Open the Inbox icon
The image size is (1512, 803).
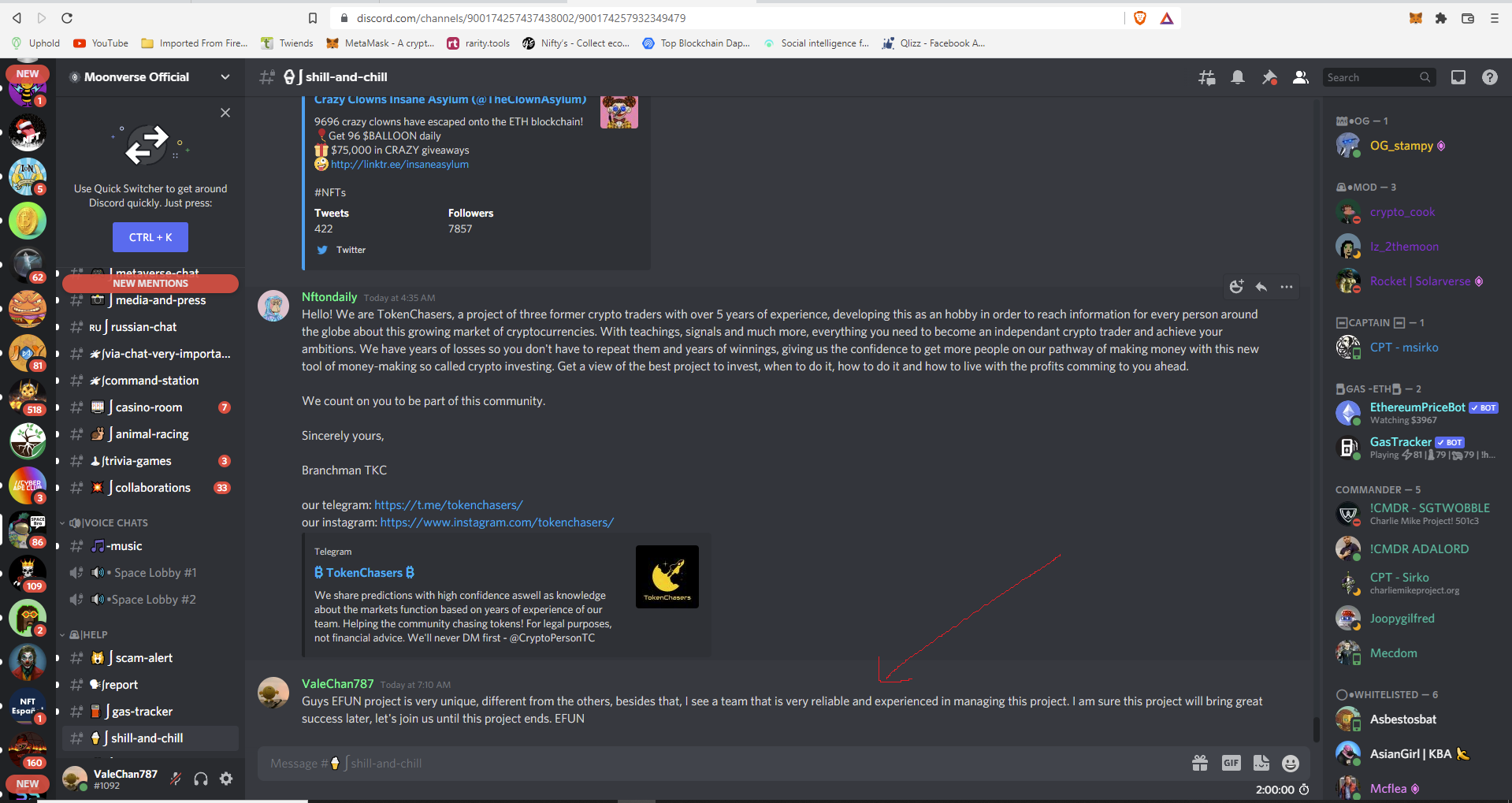pos(1458,77)
